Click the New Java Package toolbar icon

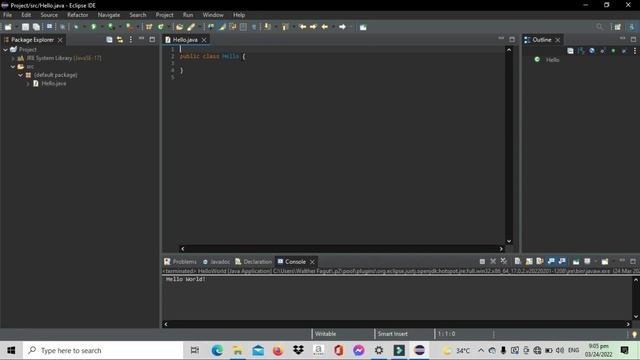coord(149,27)
